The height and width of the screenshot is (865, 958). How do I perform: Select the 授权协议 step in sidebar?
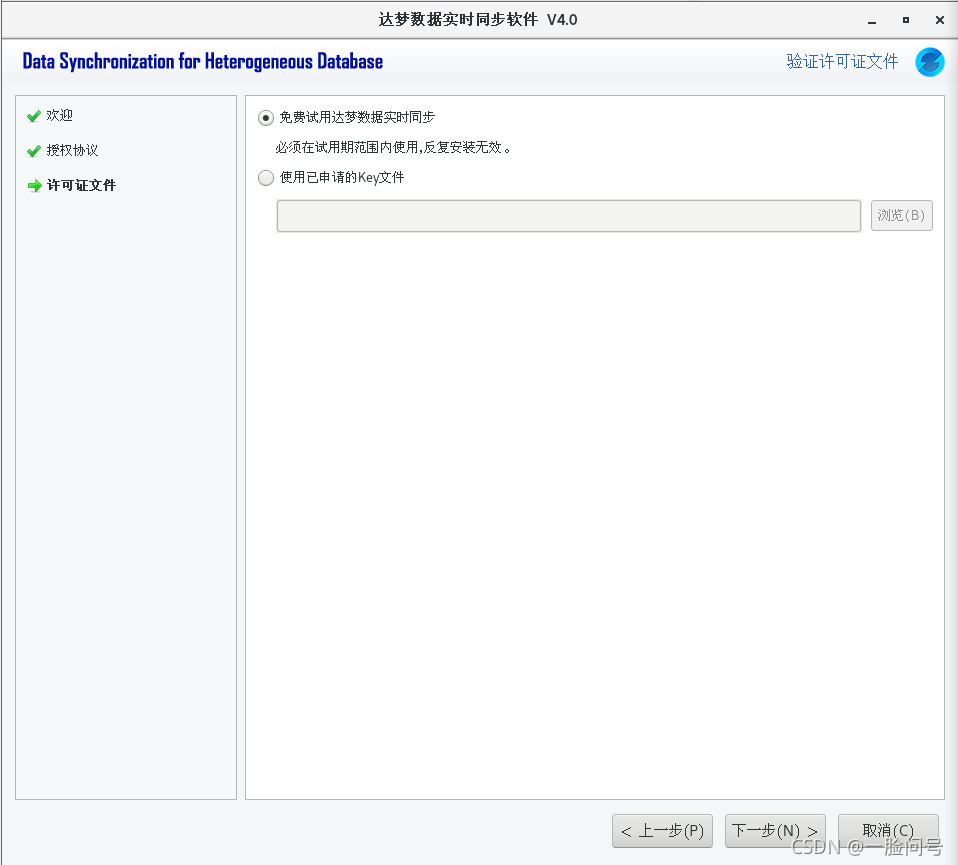coord(72,150)
